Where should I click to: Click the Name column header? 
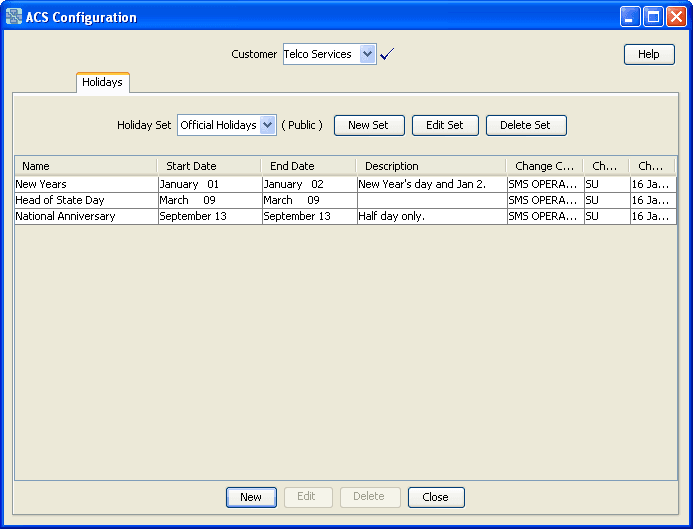click(x=86, y=166)
